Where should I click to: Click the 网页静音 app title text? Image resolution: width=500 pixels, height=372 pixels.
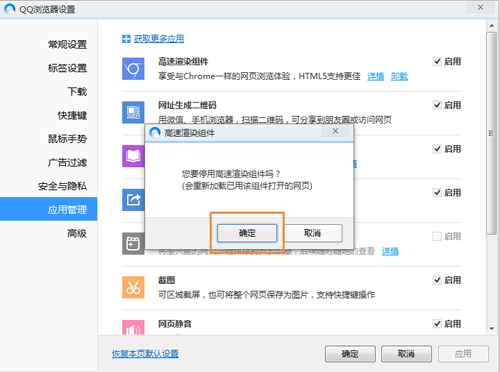[x=175, y=324]
